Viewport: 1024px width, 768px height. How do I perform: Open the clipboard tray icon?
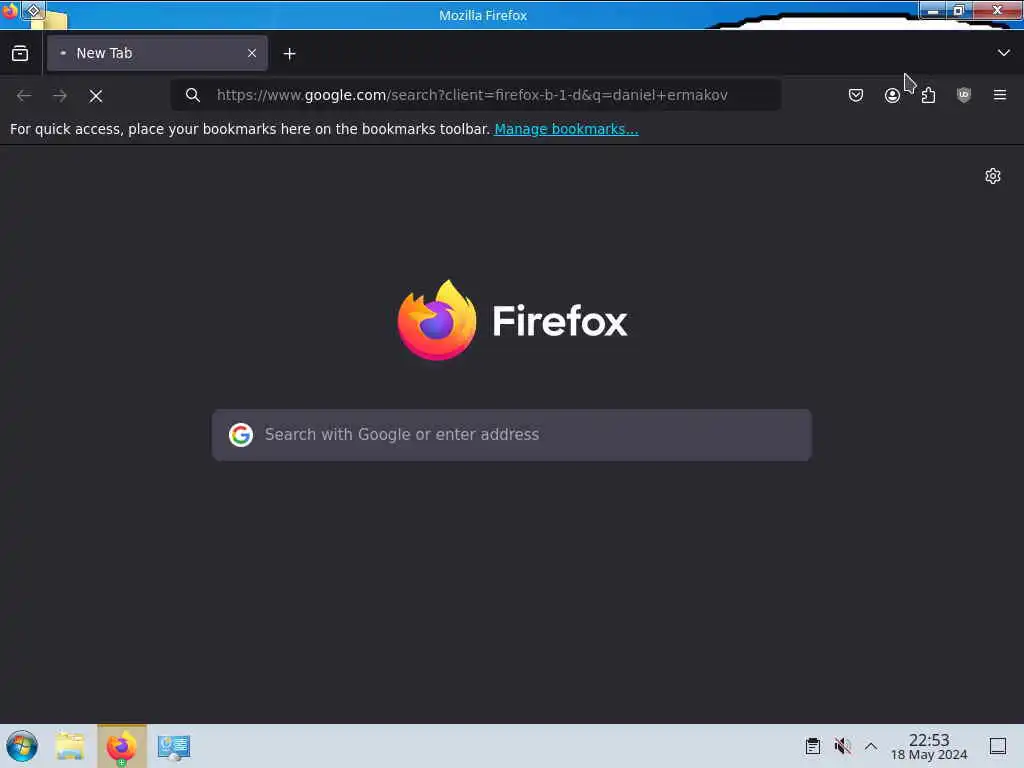pyautogui.click(x=812, y=746)
